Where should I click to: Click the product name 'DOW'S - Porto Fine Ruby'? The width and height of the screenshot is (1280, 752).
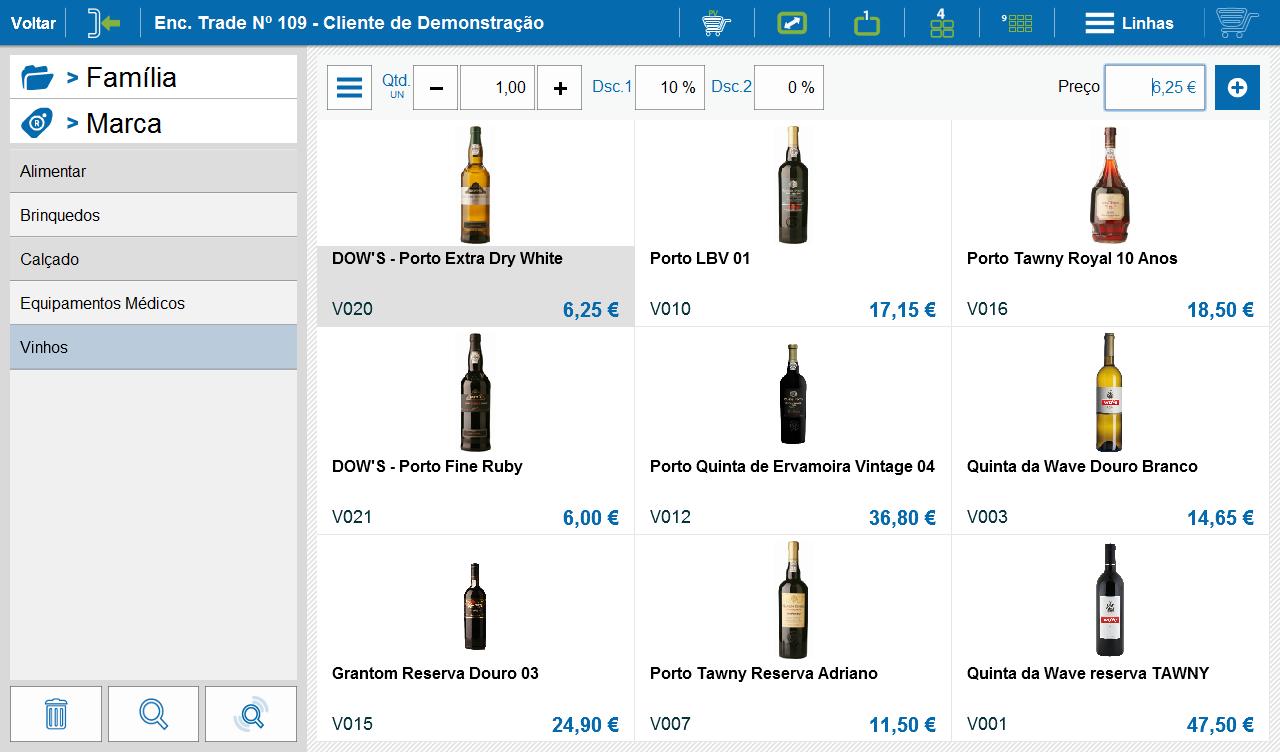click(427, 466)
